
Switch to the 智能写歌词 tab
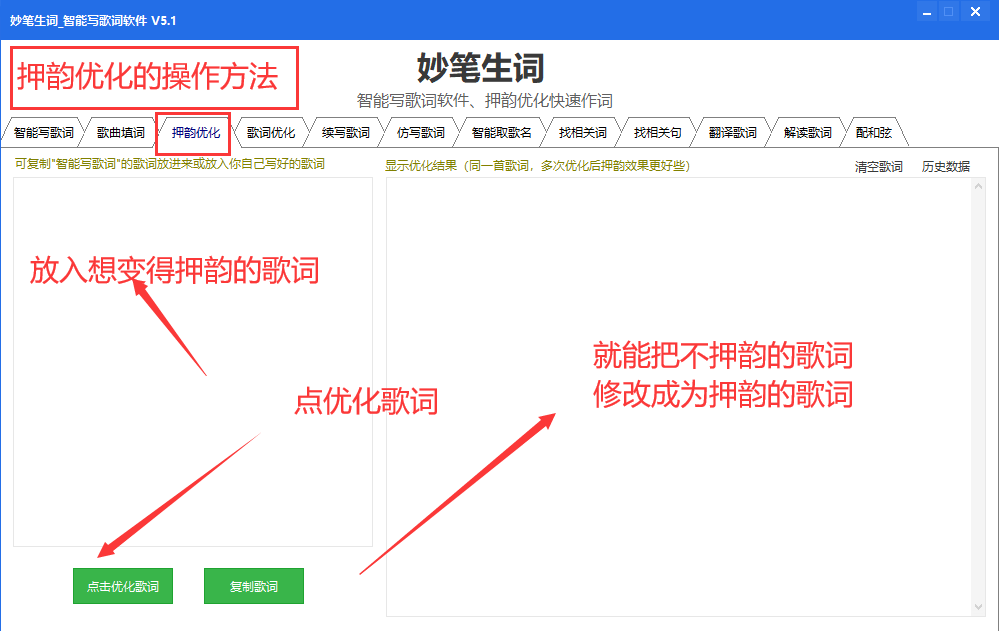click(43, 133)
